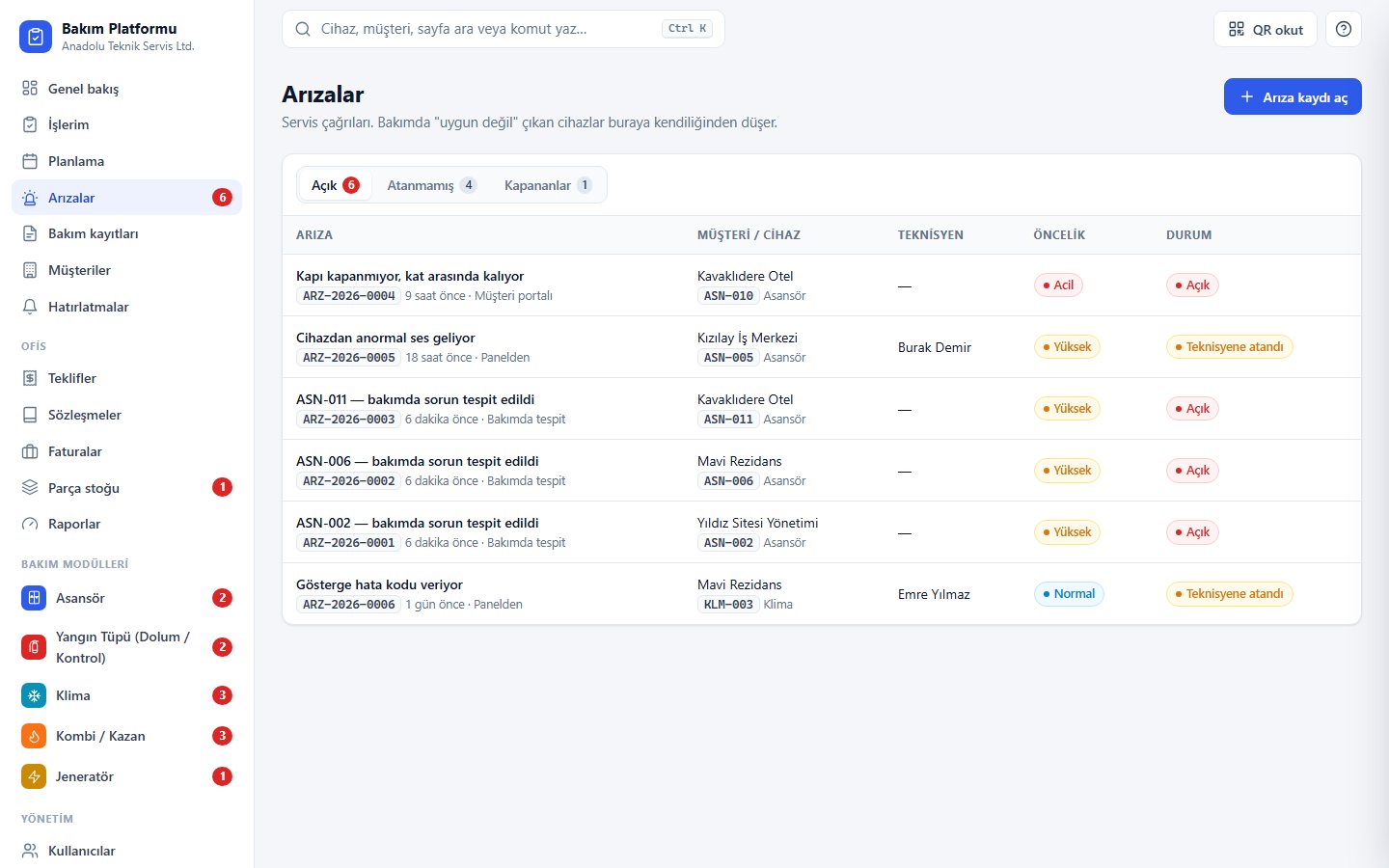1389x868 pixels.
Task: Click code ARZ-2026-0005
Action: pyautogui.click(x=349, y=358)
